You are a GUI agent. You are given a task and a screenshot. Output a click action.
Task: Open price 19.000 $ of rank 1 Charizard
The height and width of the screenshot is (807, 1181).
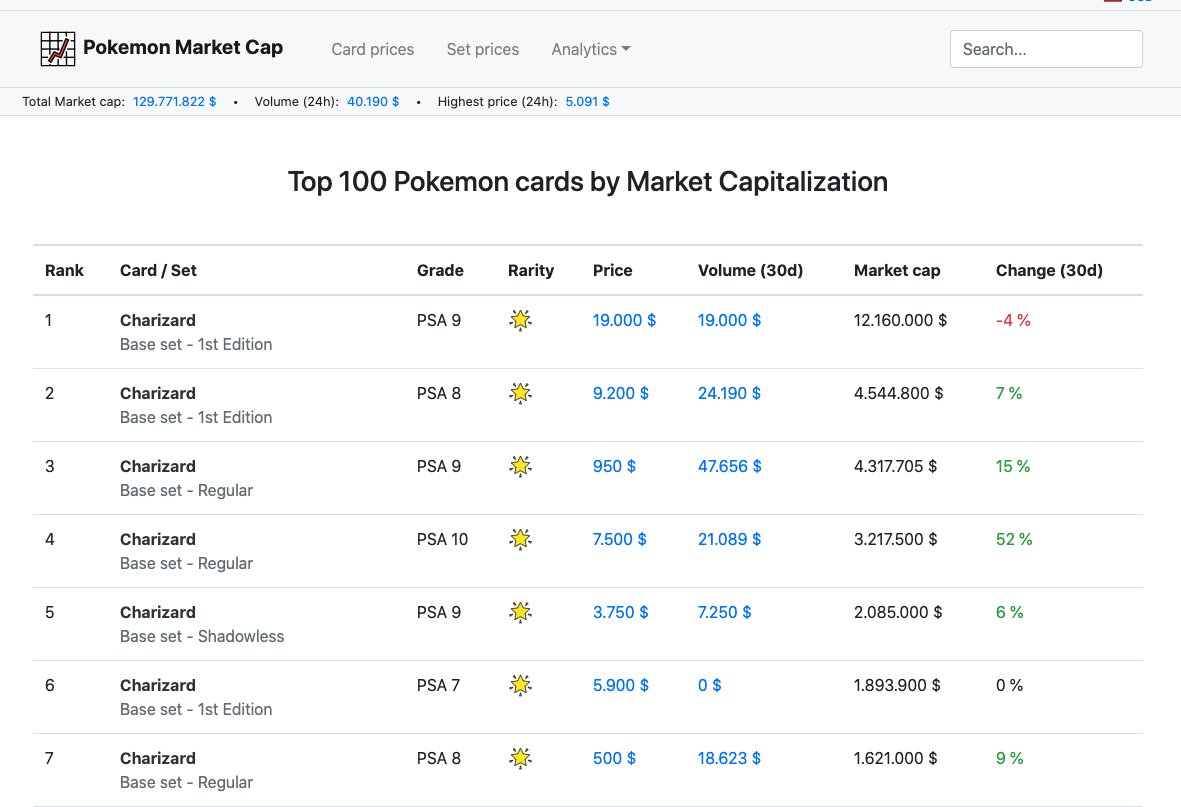pyautogui.click(x=624, y=320)
